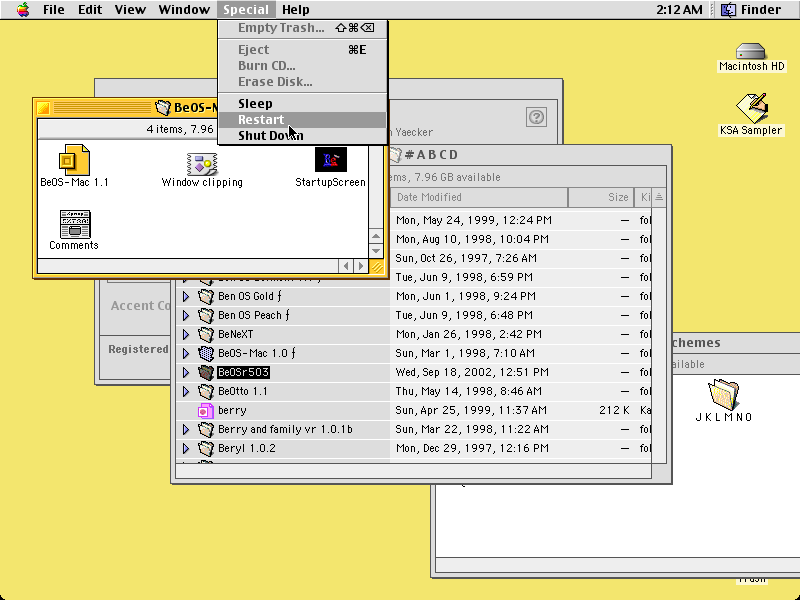Screen dimensions: 800x600
Task: Open the File menu
Action: (x=54, y=10)
